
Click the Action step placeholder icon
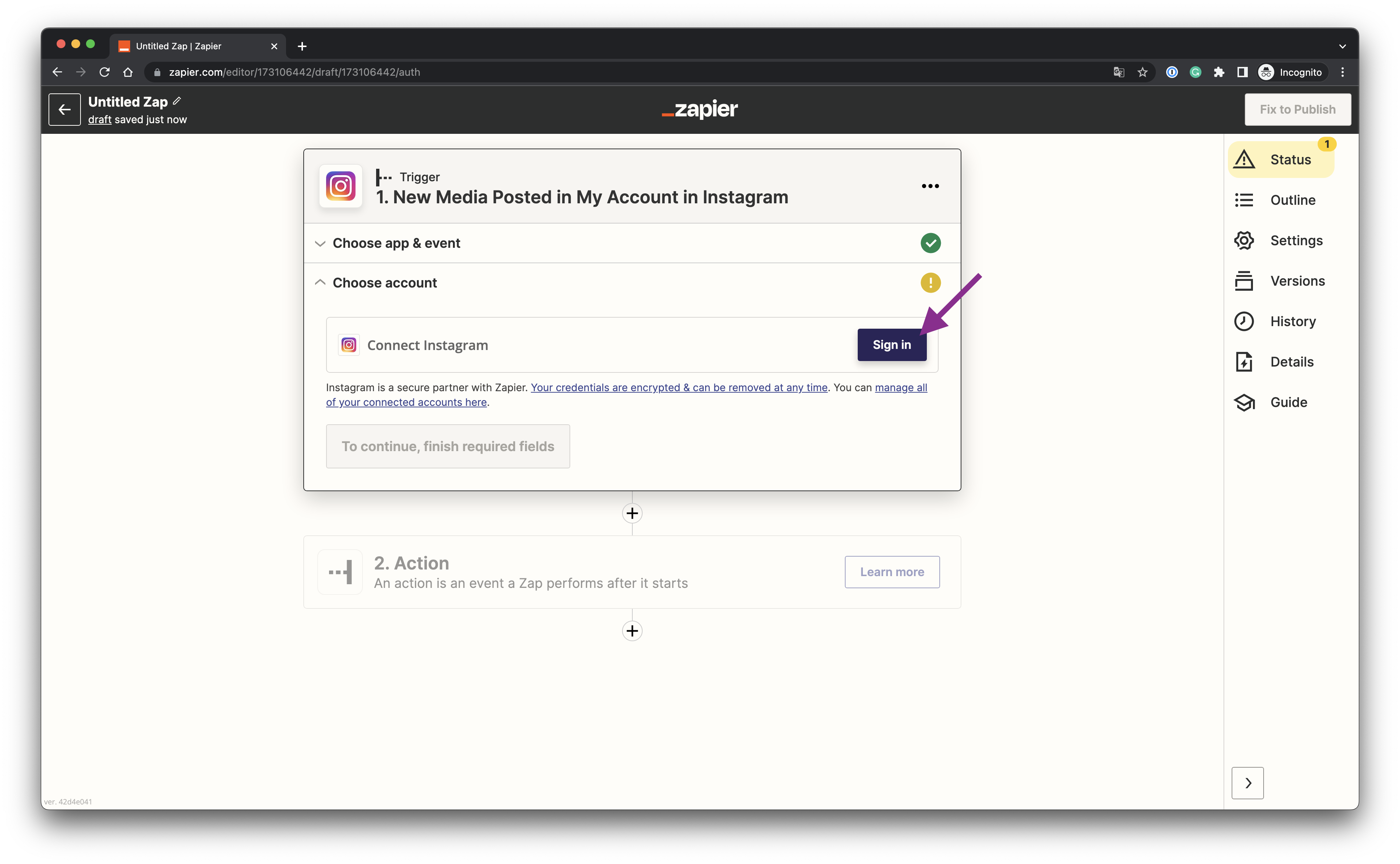tap(340, 572)
